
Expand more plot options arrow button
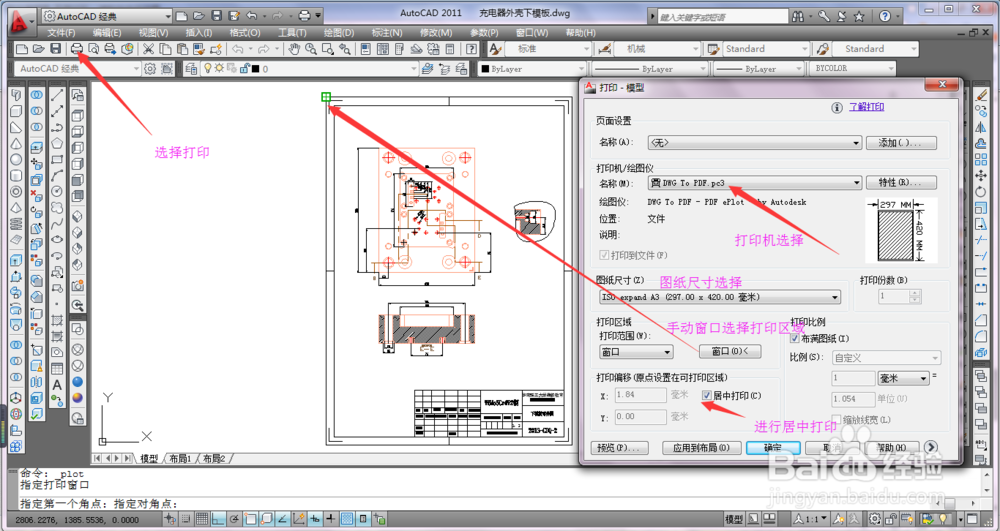coord(931,447)
